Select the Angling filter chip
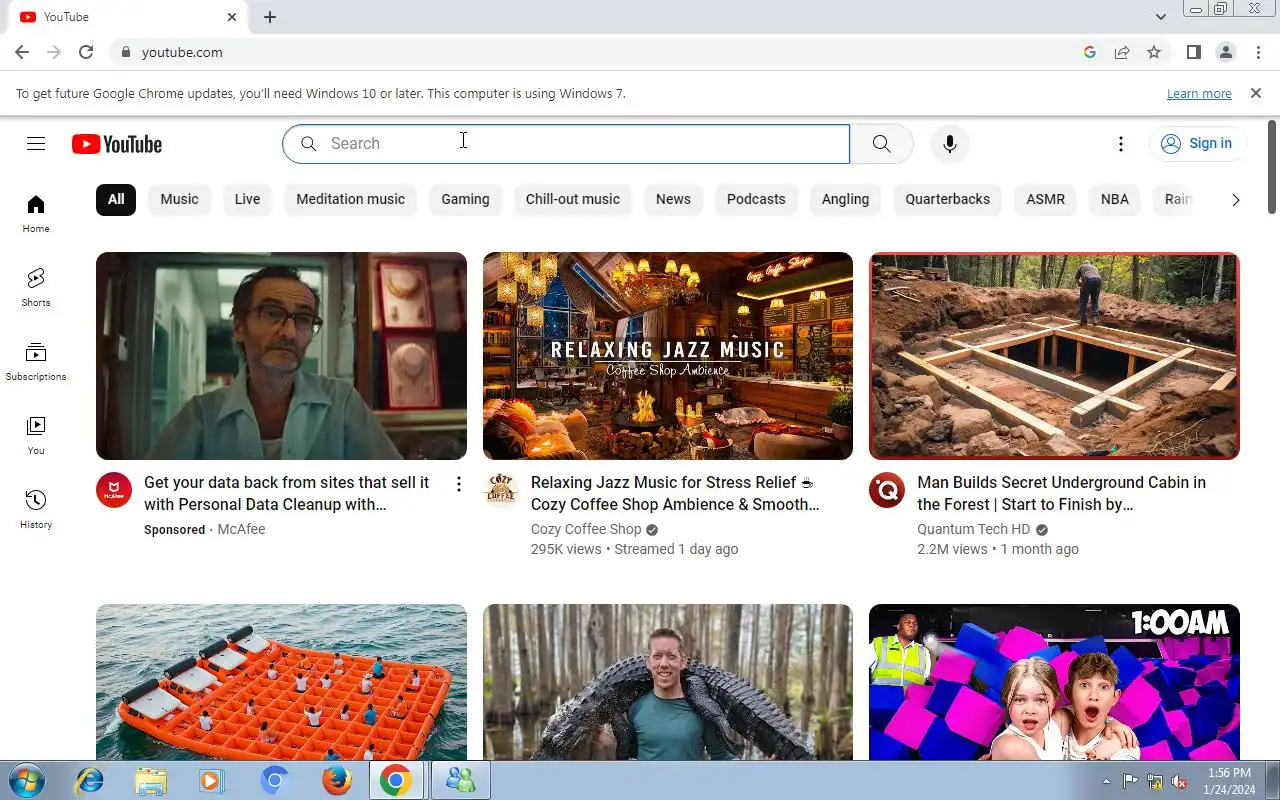 [x=845, y=199]
